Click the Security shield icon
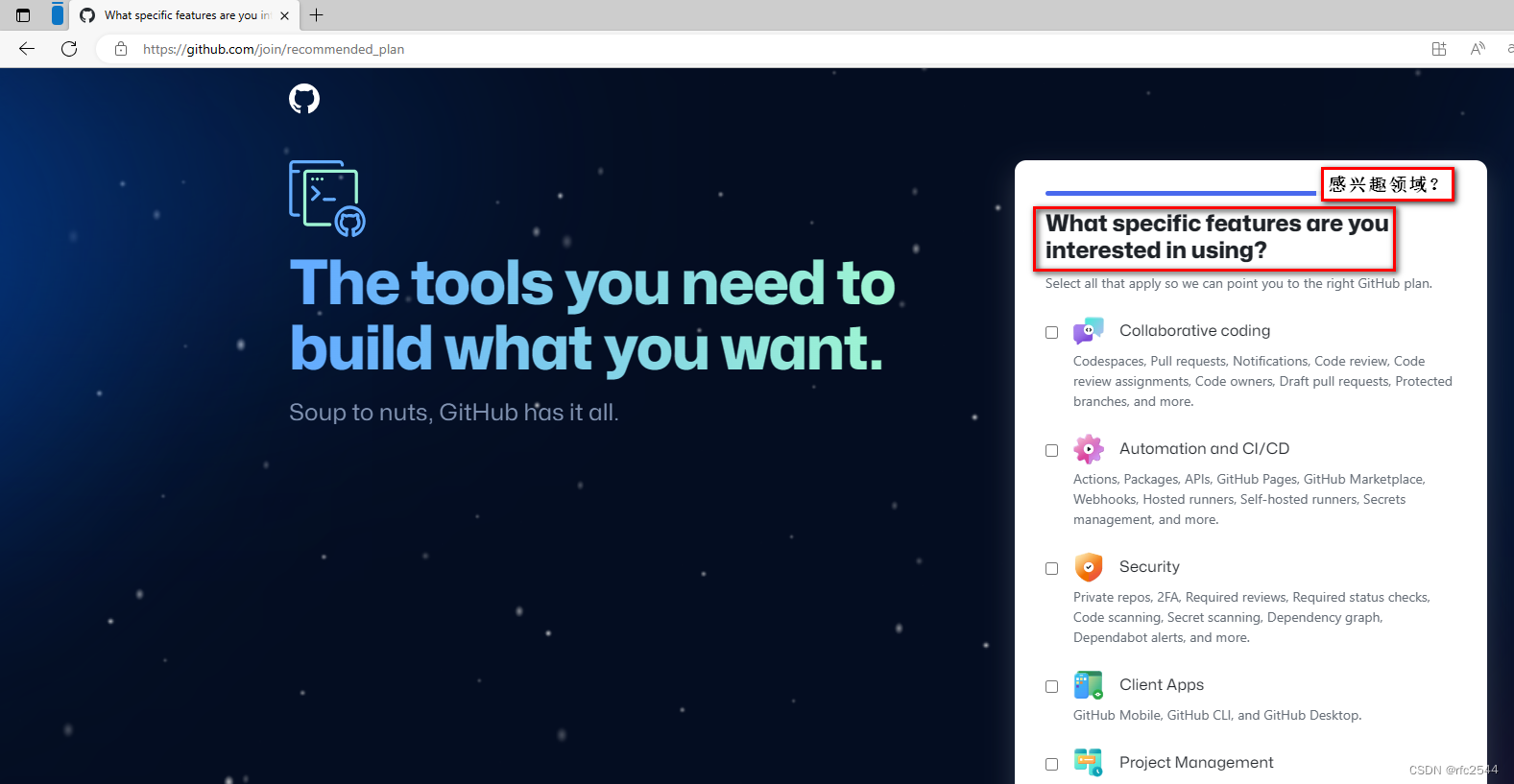Screen dimensions: 1514x784 1088,567
